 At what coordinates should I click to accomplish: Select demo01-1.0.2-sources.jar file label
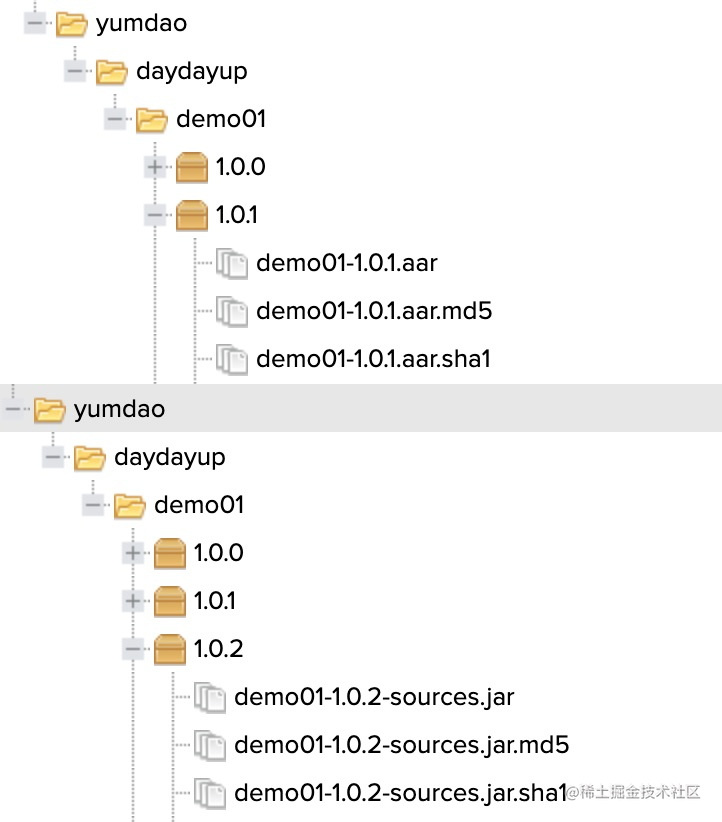(373, 697)
